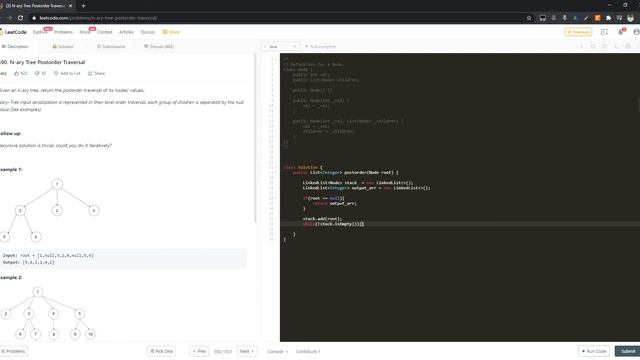The height and width of the screenshot is (360, 640).
Task: Reload the page with the refresh icon
Action: [x=20, y=18]
